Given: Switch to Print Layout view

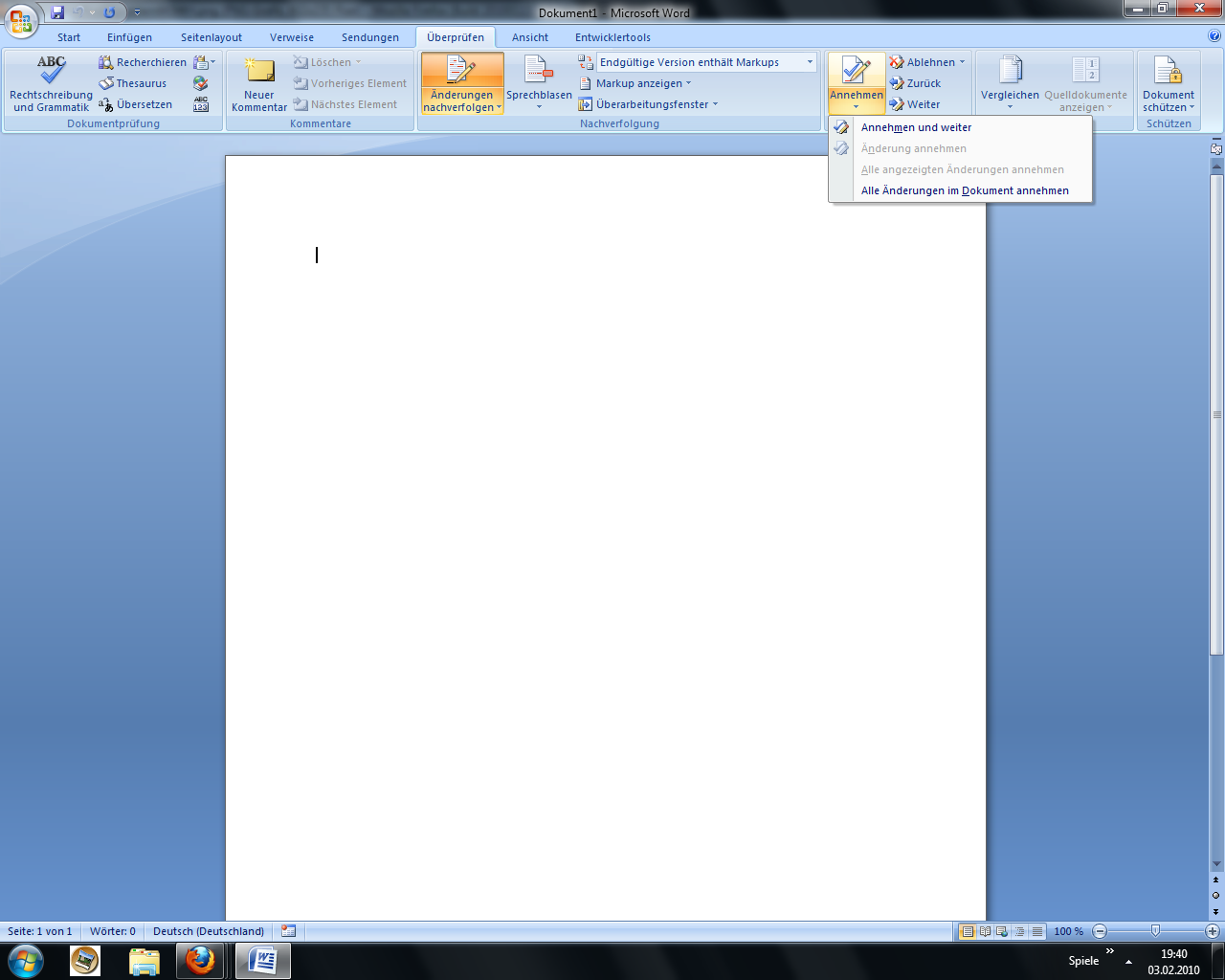Looking at the screenshot, I should [968, 931].
